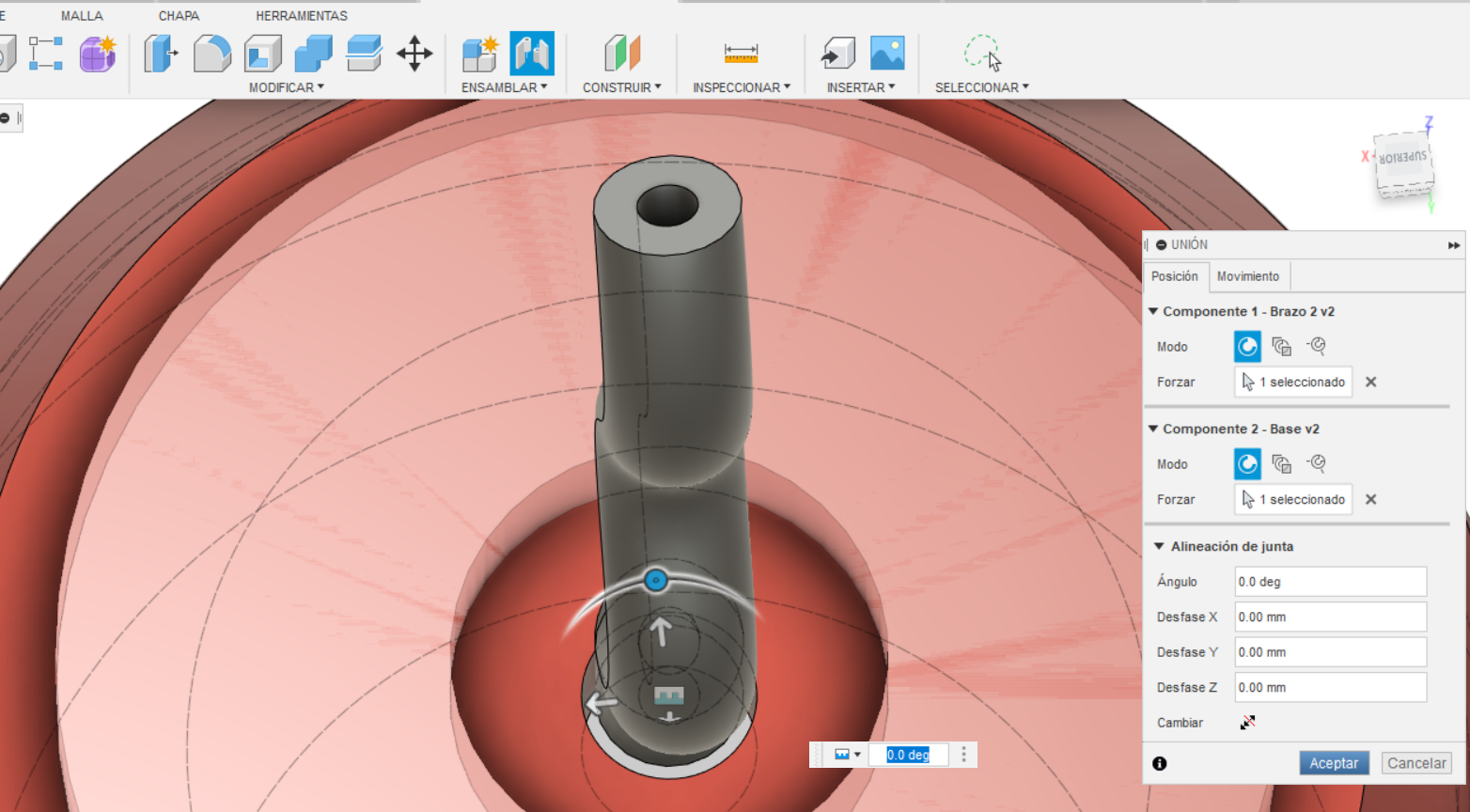Click the Aceptar button
The width and height of the screenshot is (1470, 812).
pos(1334,763)
